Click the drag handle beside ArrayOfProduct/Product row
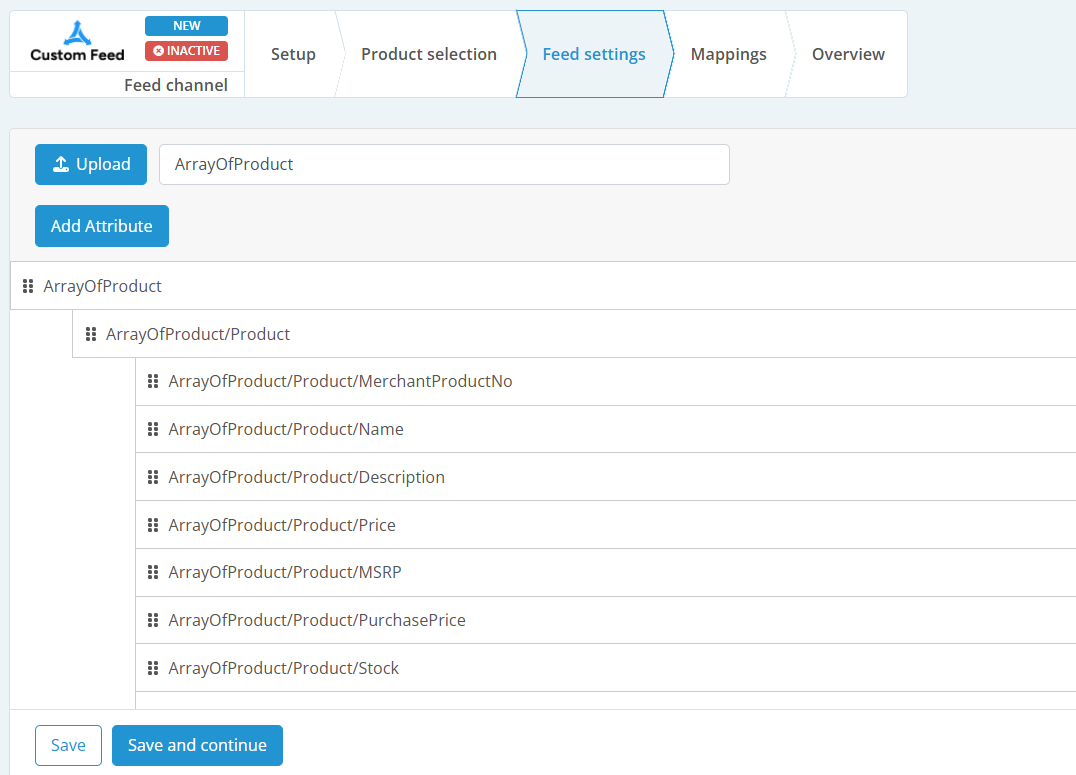1076x775 pixels. [x=91, y=334]
